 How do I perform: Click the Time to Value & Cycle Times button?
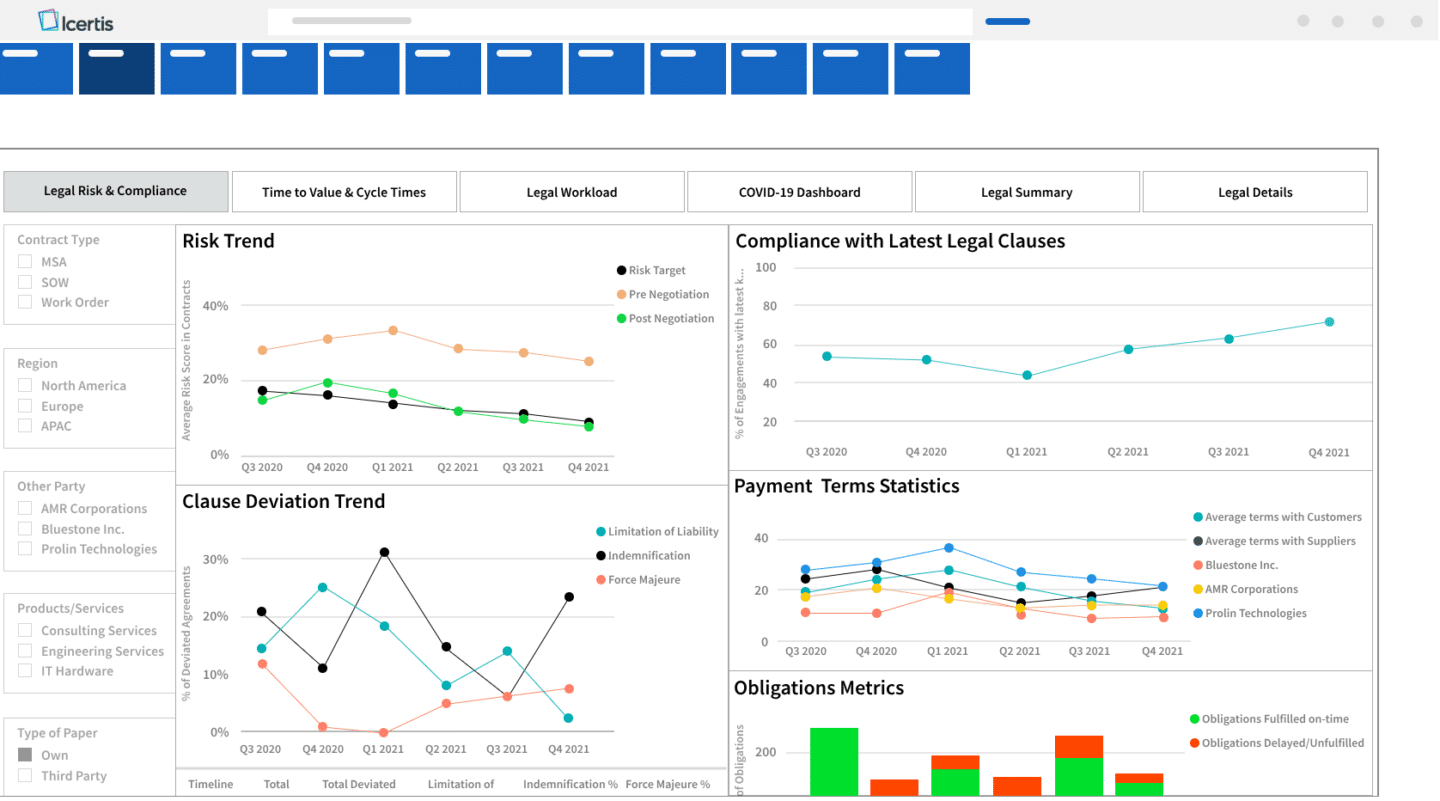pyautogui.click(x=344, y=191)
